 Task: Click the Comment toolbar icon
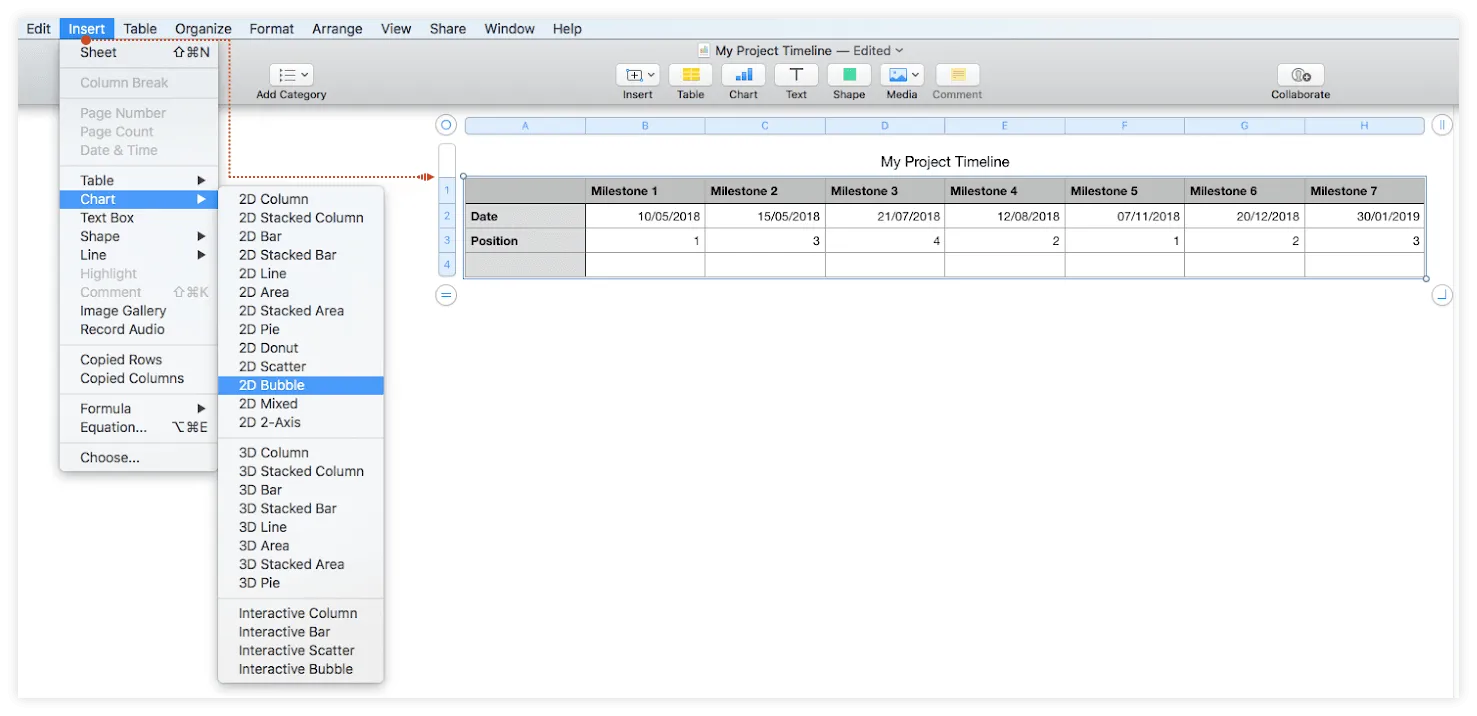coord(957,75)
